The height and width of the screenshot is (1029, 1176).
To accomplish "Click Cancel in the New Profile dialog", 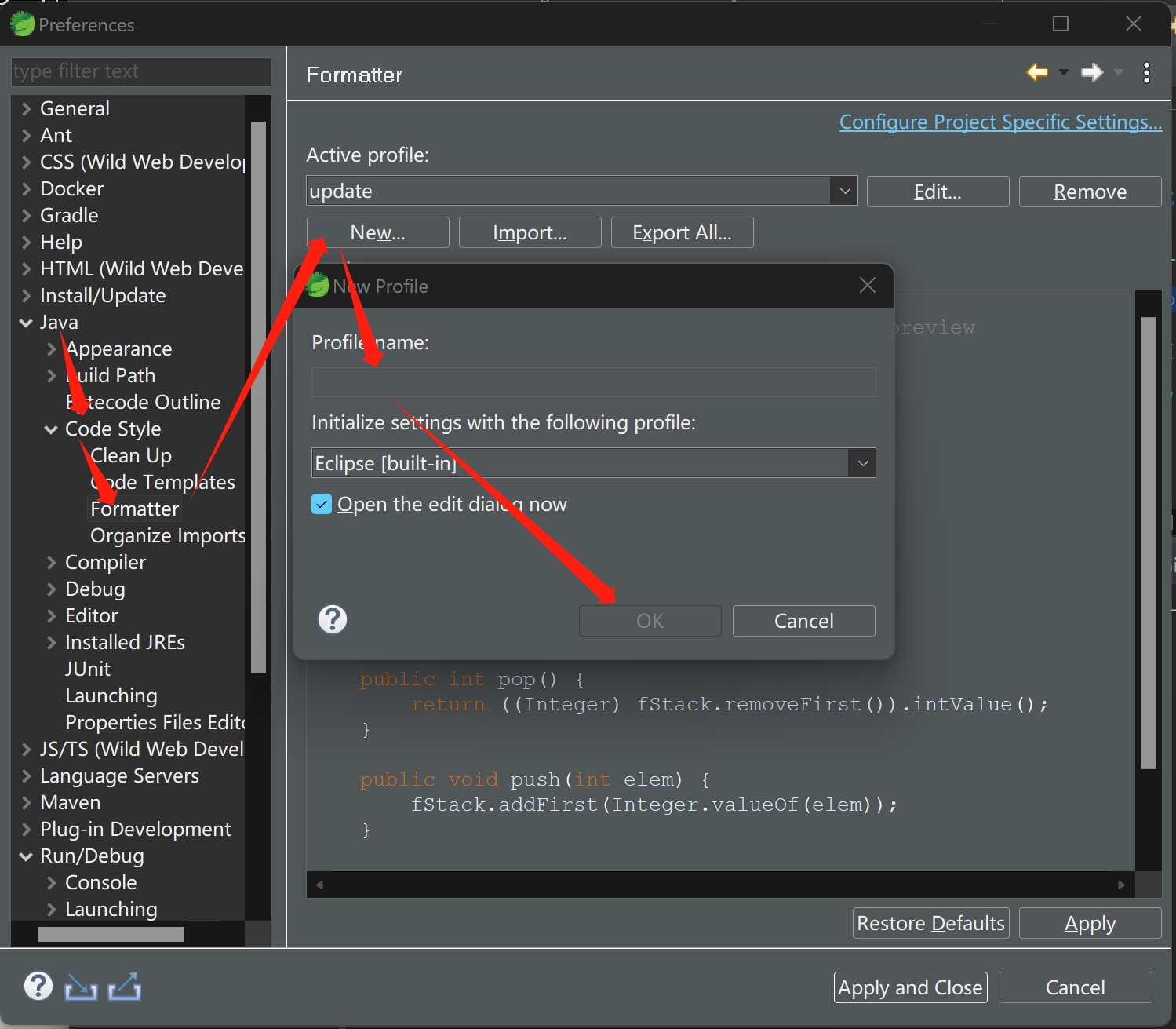I will click(x=803, y=621).
